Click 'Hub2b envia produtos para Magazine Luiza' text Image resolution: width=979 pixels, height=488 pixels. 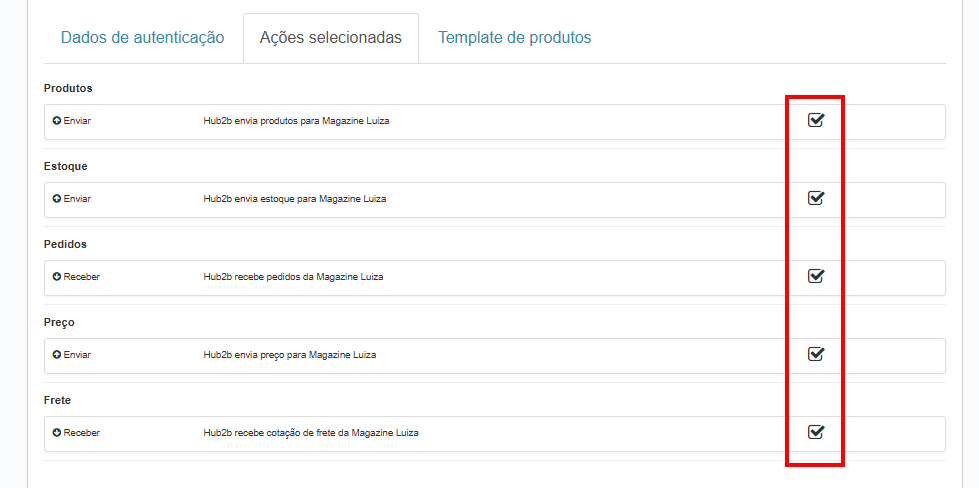[296, 121]
